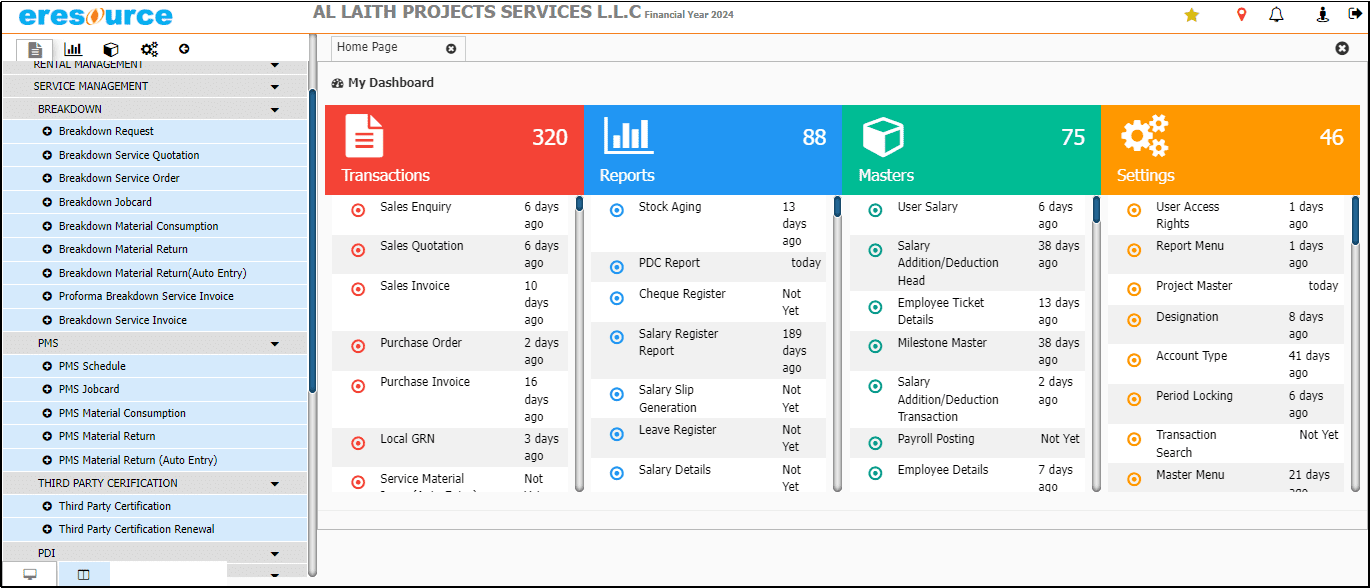Viewport: 1370px width, 588px height.
Task: Open Breakdown Service Quotation menu item
Action: (x=129, y=155)
